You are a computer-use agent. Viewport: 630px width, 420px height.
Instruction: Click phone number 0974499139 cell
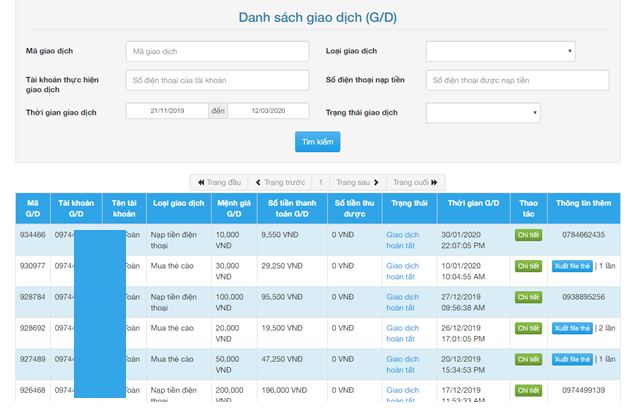[x=583, y=390]
